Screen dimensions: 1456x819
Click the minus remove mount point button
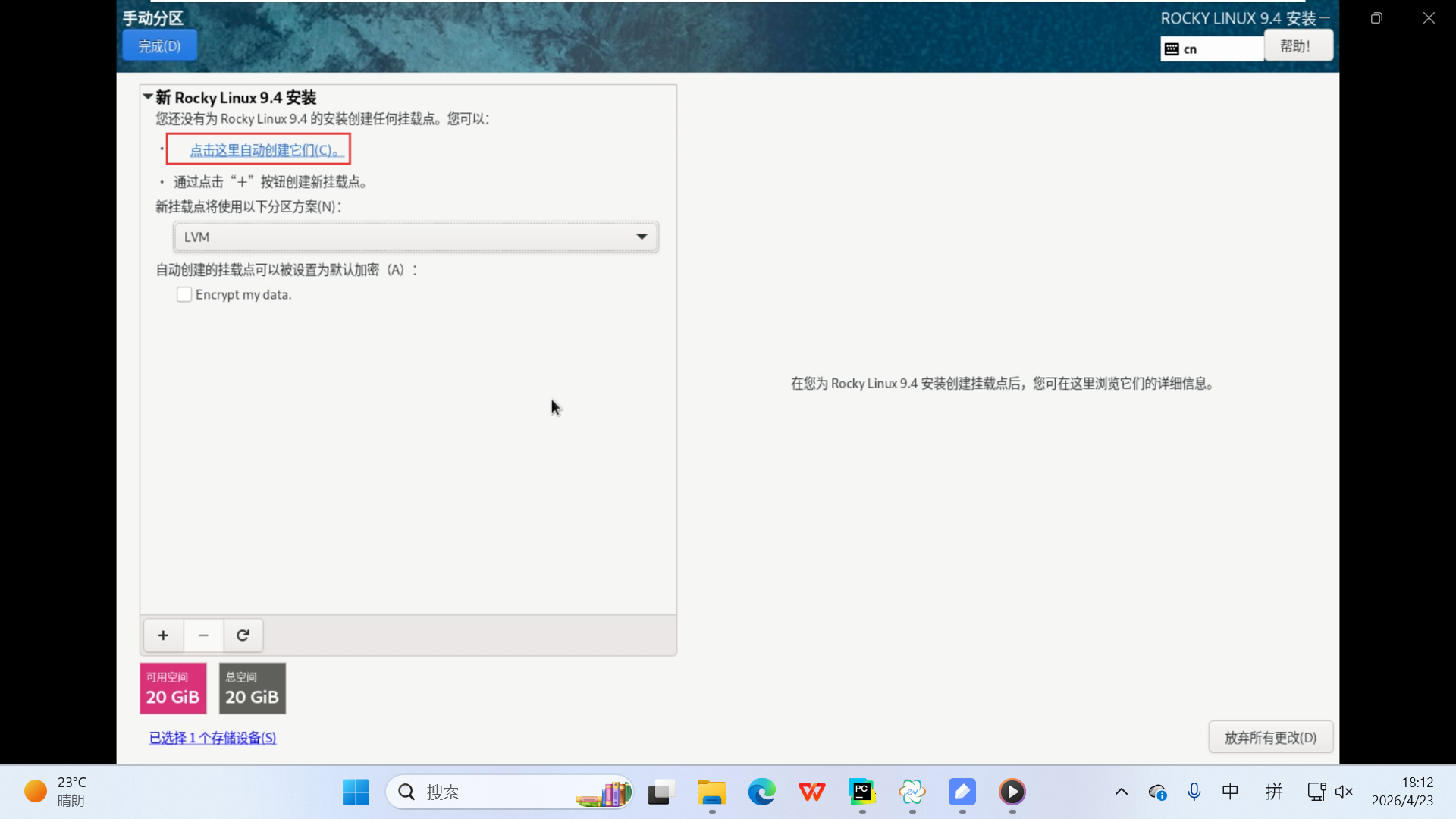coord(203,635)
